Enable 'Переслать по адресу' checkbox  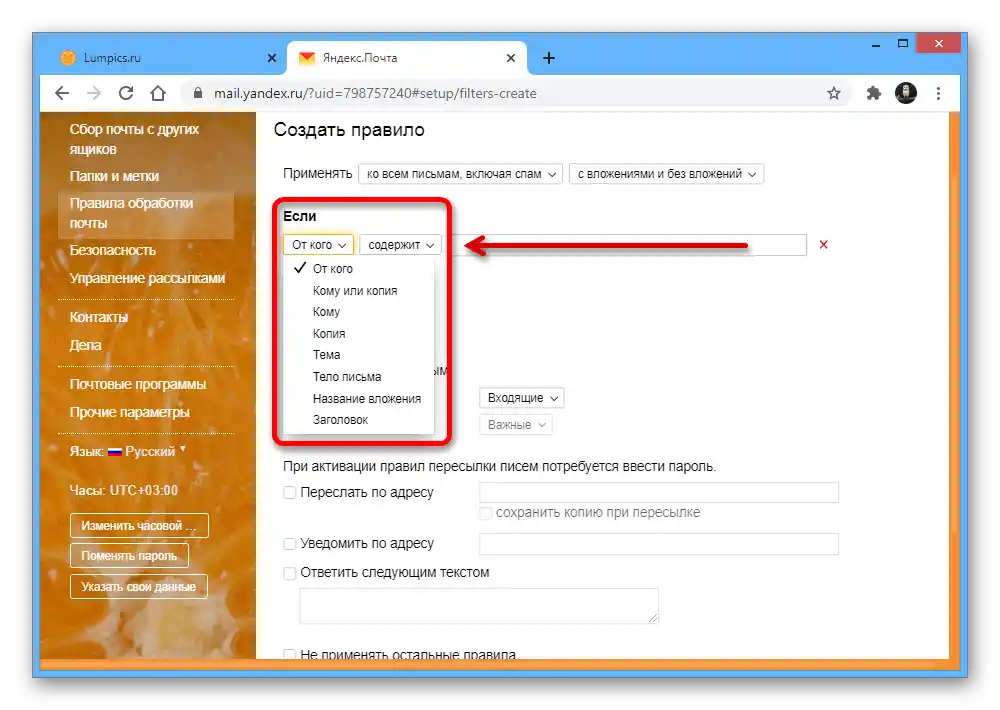coord(290,492)
